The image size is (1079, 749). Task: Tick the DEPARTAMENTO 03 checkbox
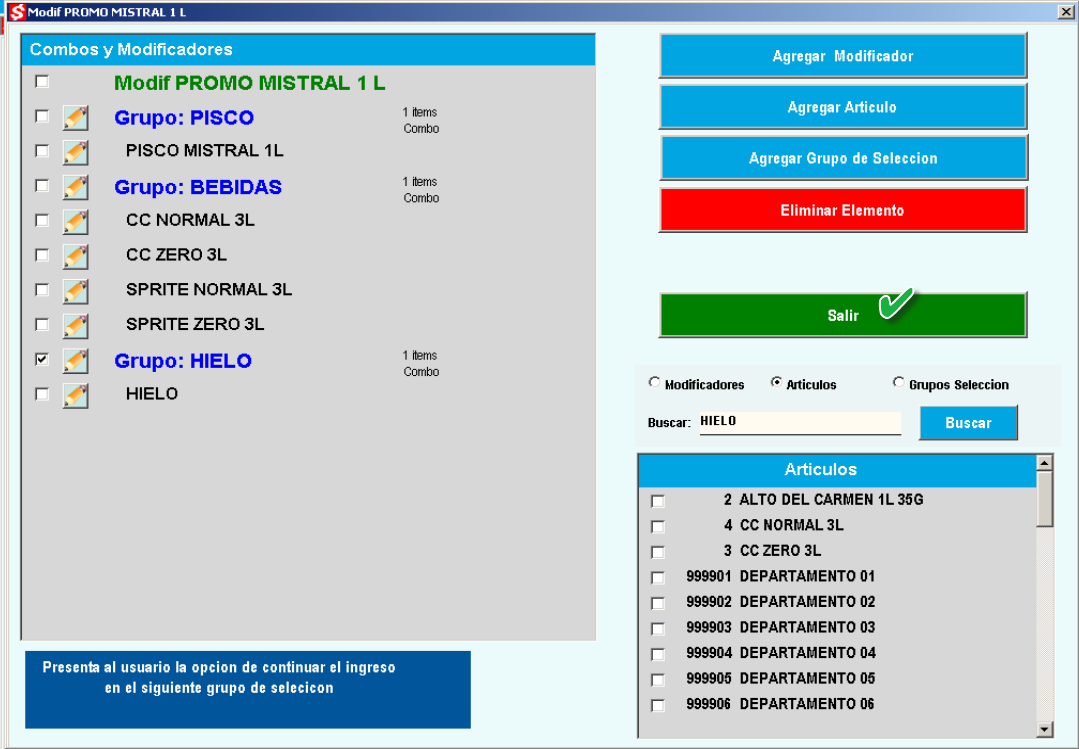tap(658, 629)
